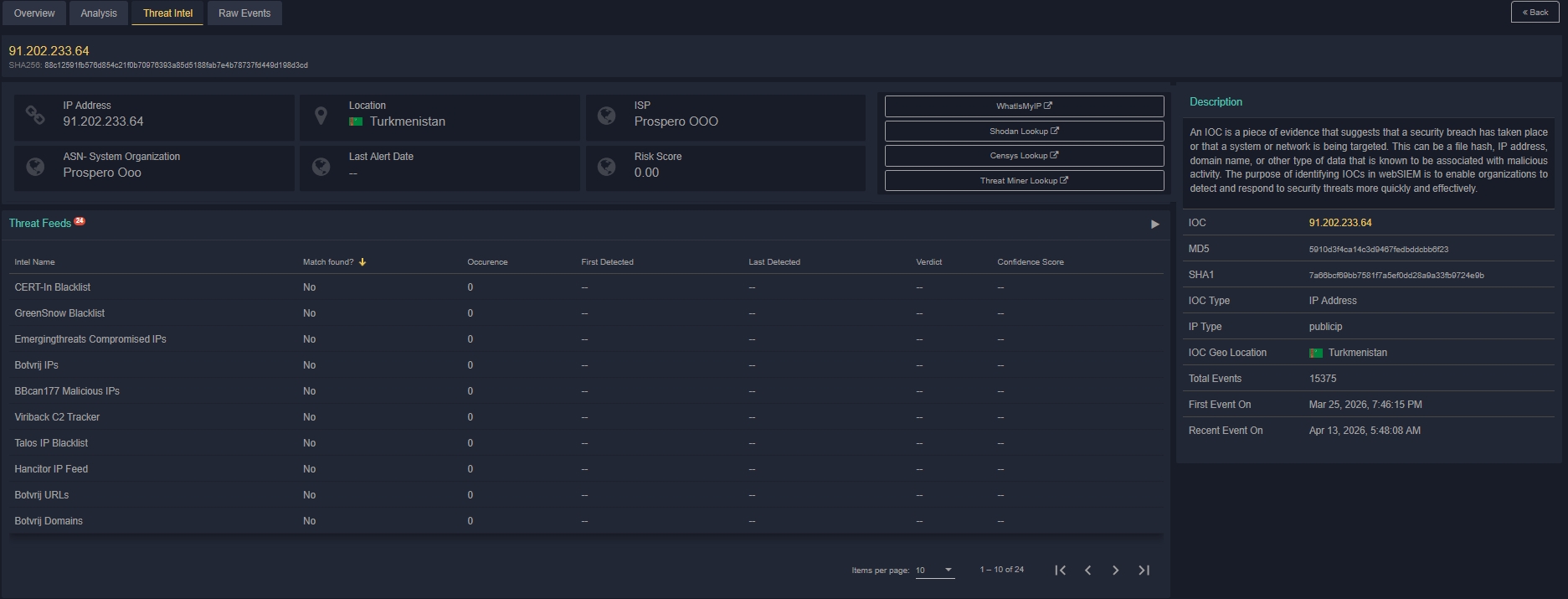The image size is (1568, 599).
Task: Sort by Last Detected column header
Action: click(x=774, y=262)
